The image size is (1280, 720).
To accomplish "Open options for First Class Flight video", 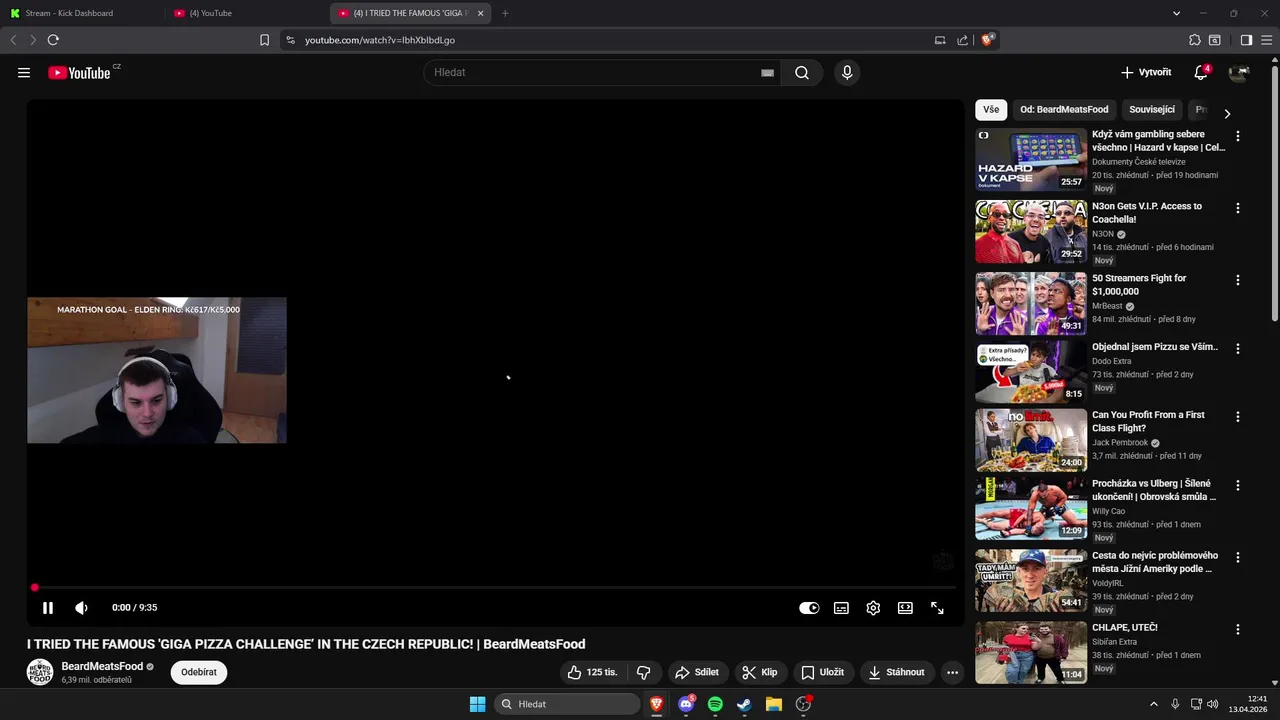I will click(1238, 417).
